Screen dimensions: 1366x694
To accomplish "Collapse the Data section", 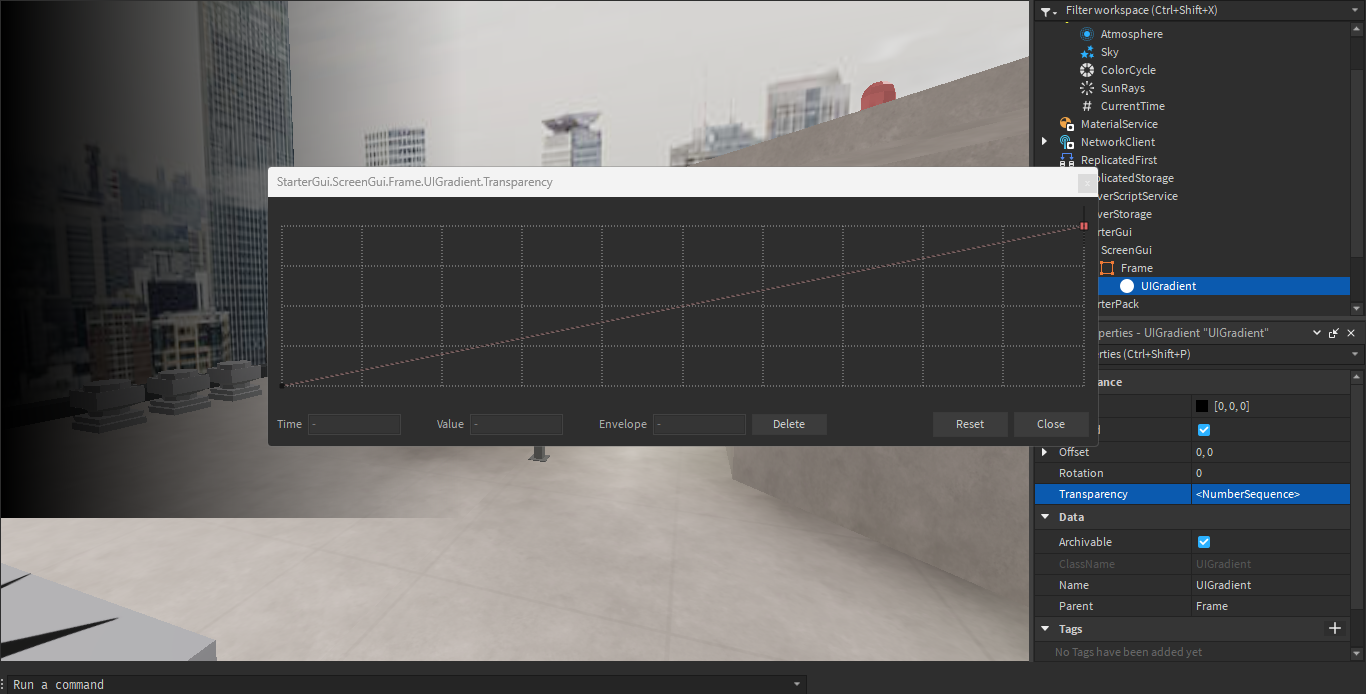I will [1045, 516].
